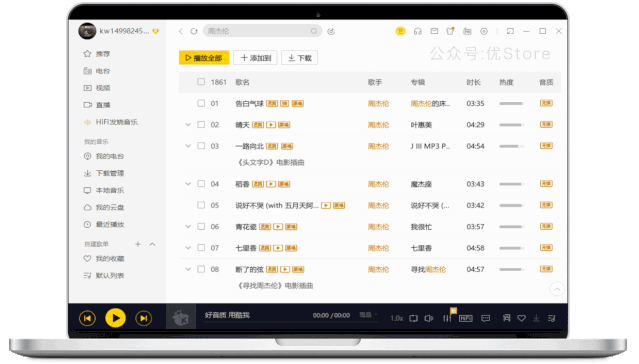639x364 pixels.
Task: Open the headphones icon in top bar
Action: tap(418, 31)
